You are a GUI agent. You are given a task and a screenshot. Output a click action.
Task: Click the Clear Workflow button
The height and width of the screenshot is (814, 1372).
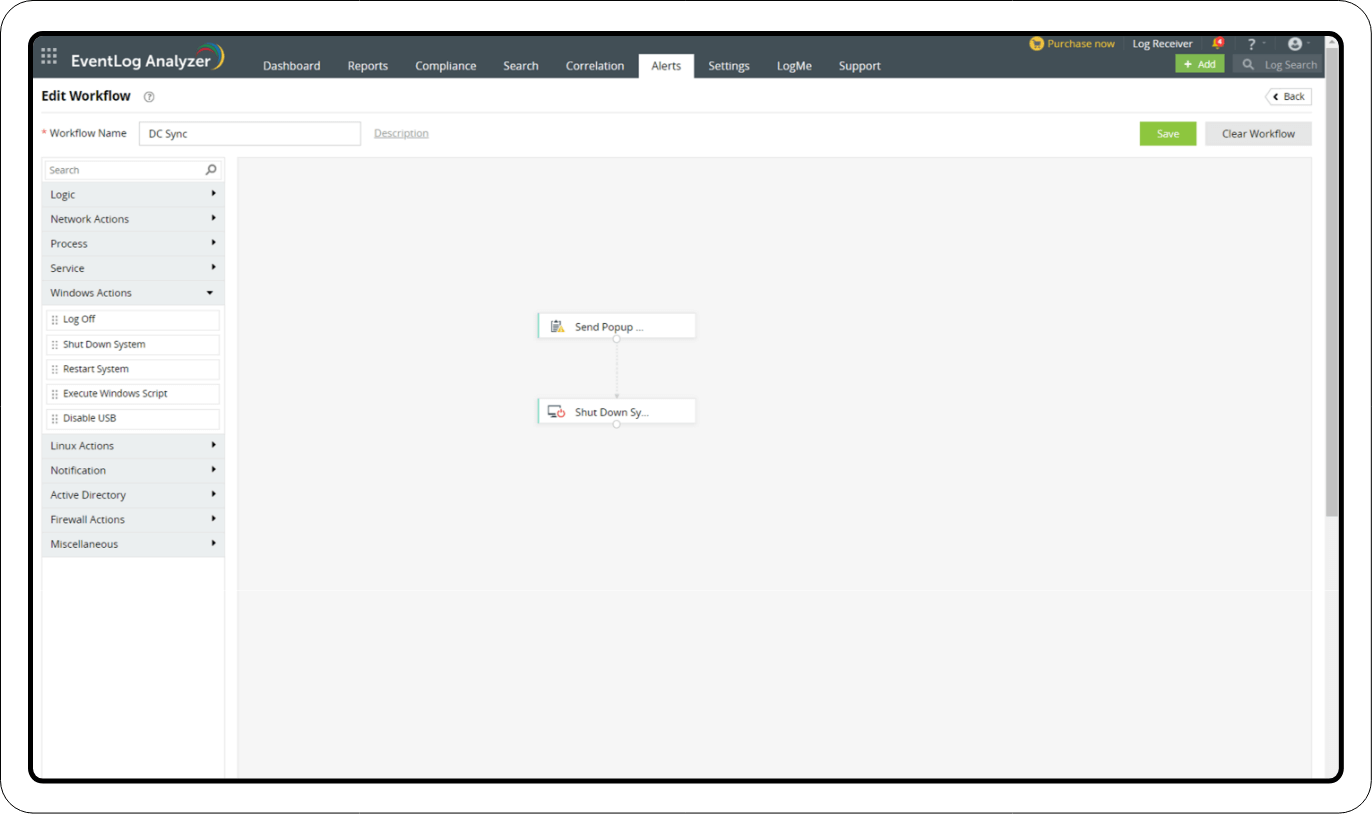1257,133
